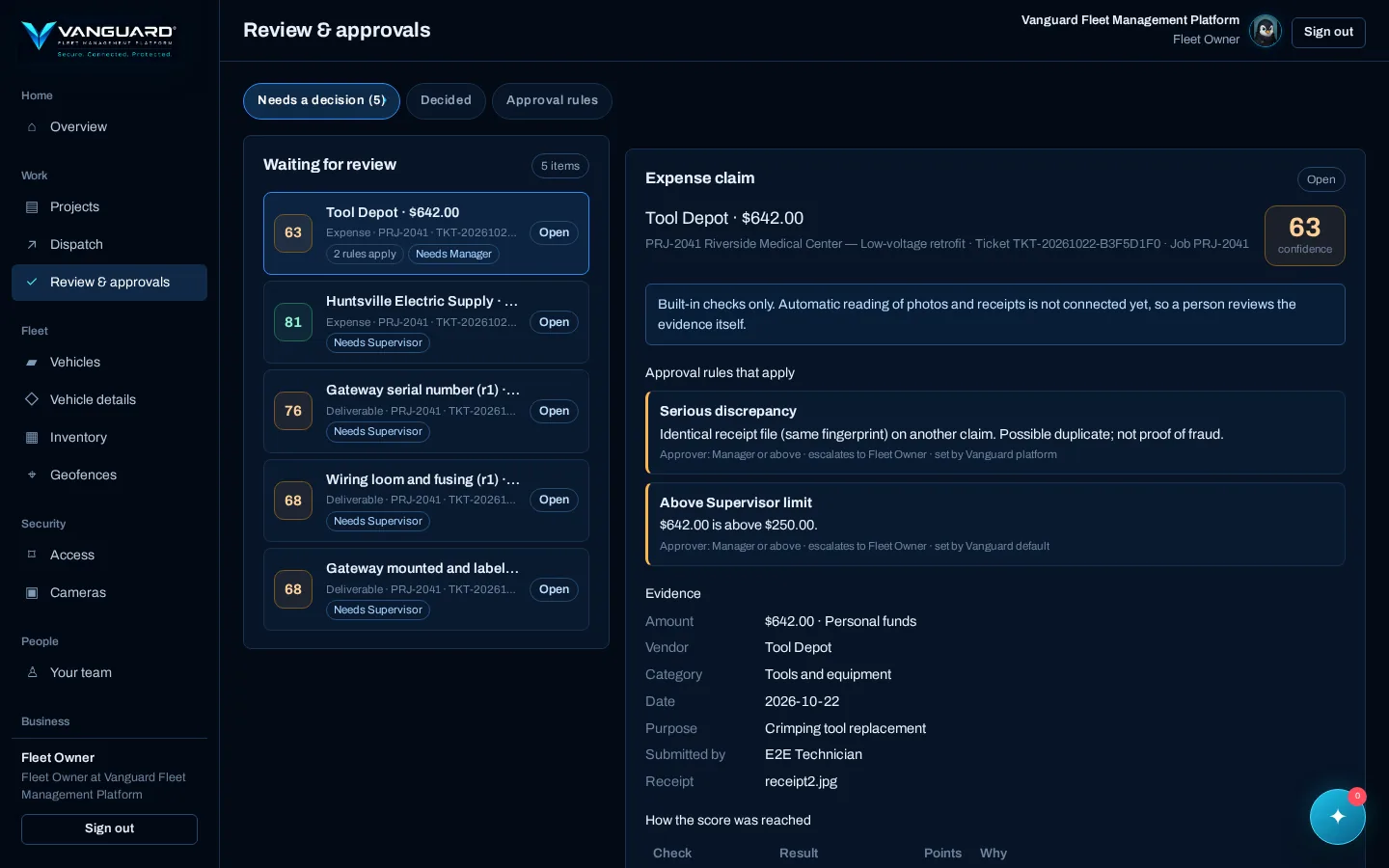Select the score 81 badge in the list

tap(293, 322)
